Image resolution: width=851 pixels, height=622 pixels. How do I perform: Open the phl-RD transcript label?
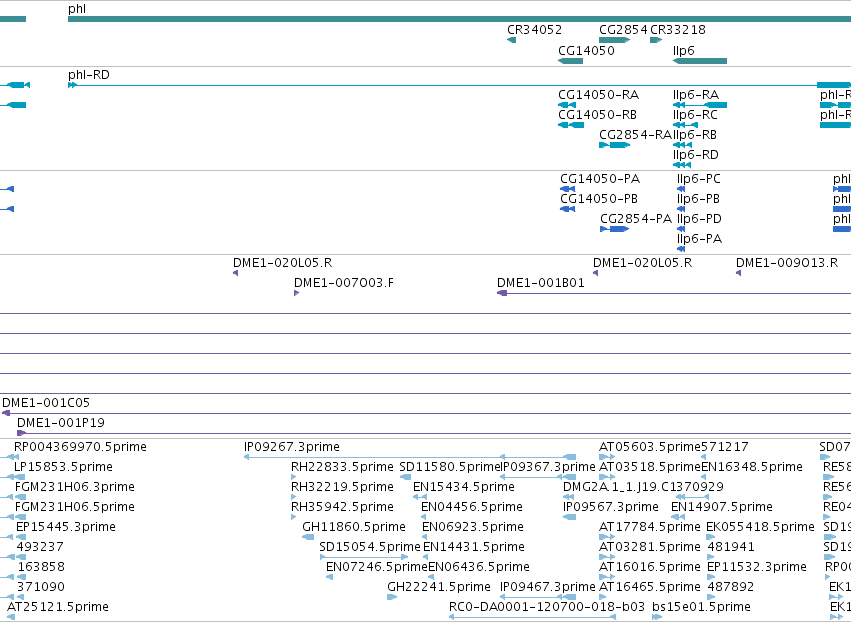(x=89, y=75)
